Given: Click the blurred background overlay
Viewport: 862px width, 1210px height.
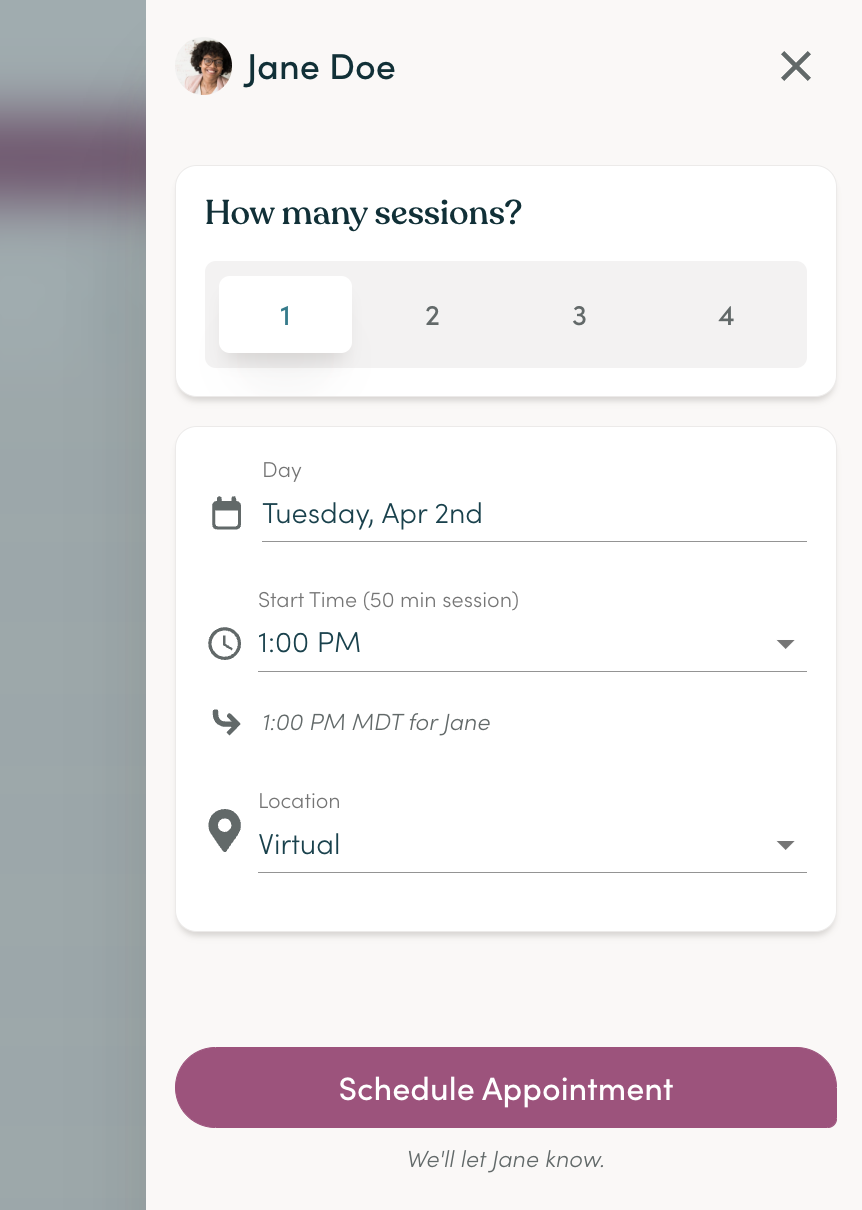Looking at the screenshot, I should (73, 605).
